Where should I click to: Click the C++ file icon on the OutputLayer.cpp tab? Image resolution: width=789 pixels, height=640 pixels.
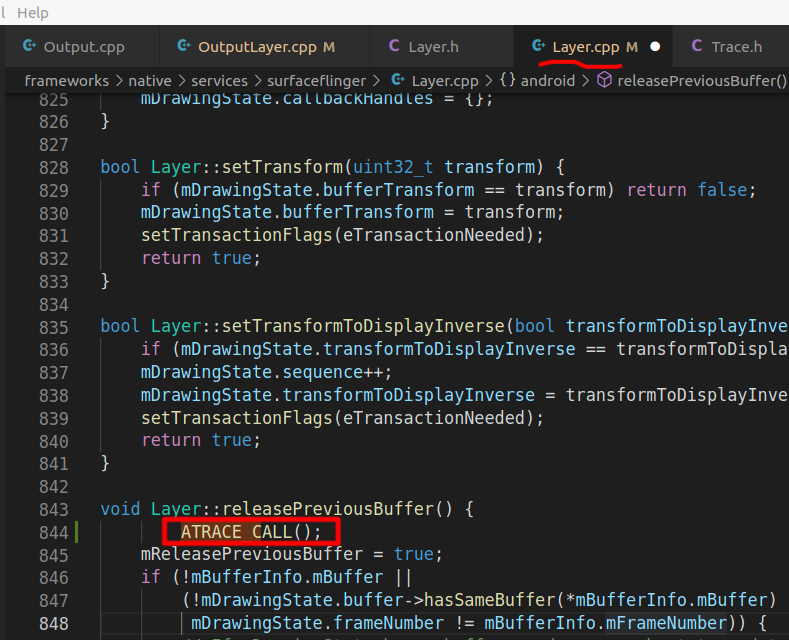pyautogui.click(x=184, y=46)
